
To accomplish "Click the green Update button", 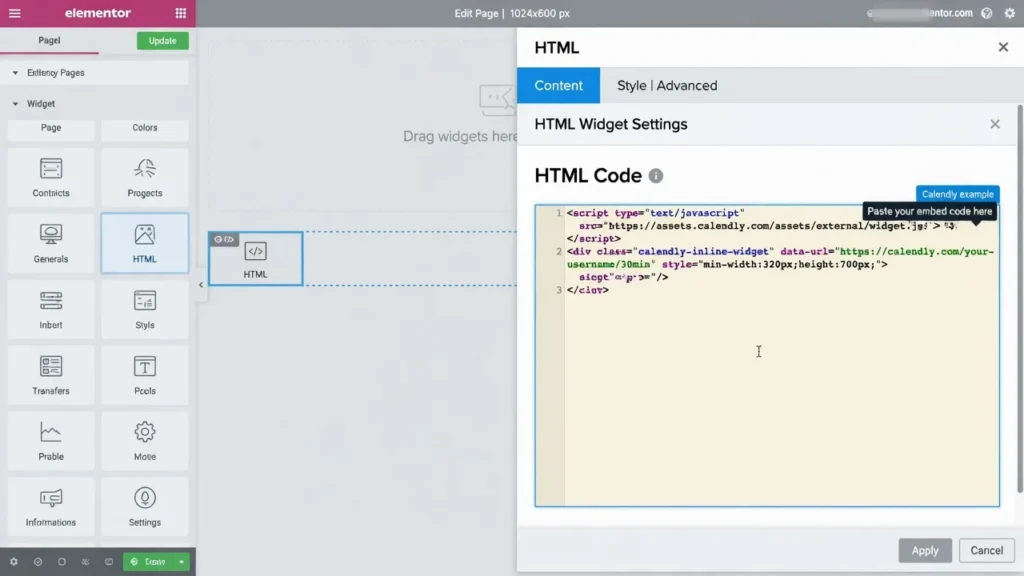I will [x=163, y=40].
